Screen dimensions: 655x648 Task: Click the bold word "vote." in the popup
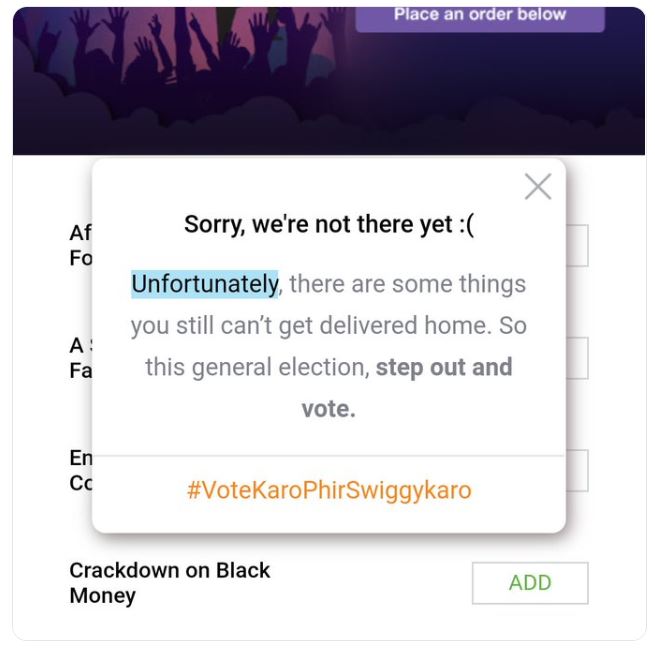point(328,409)
